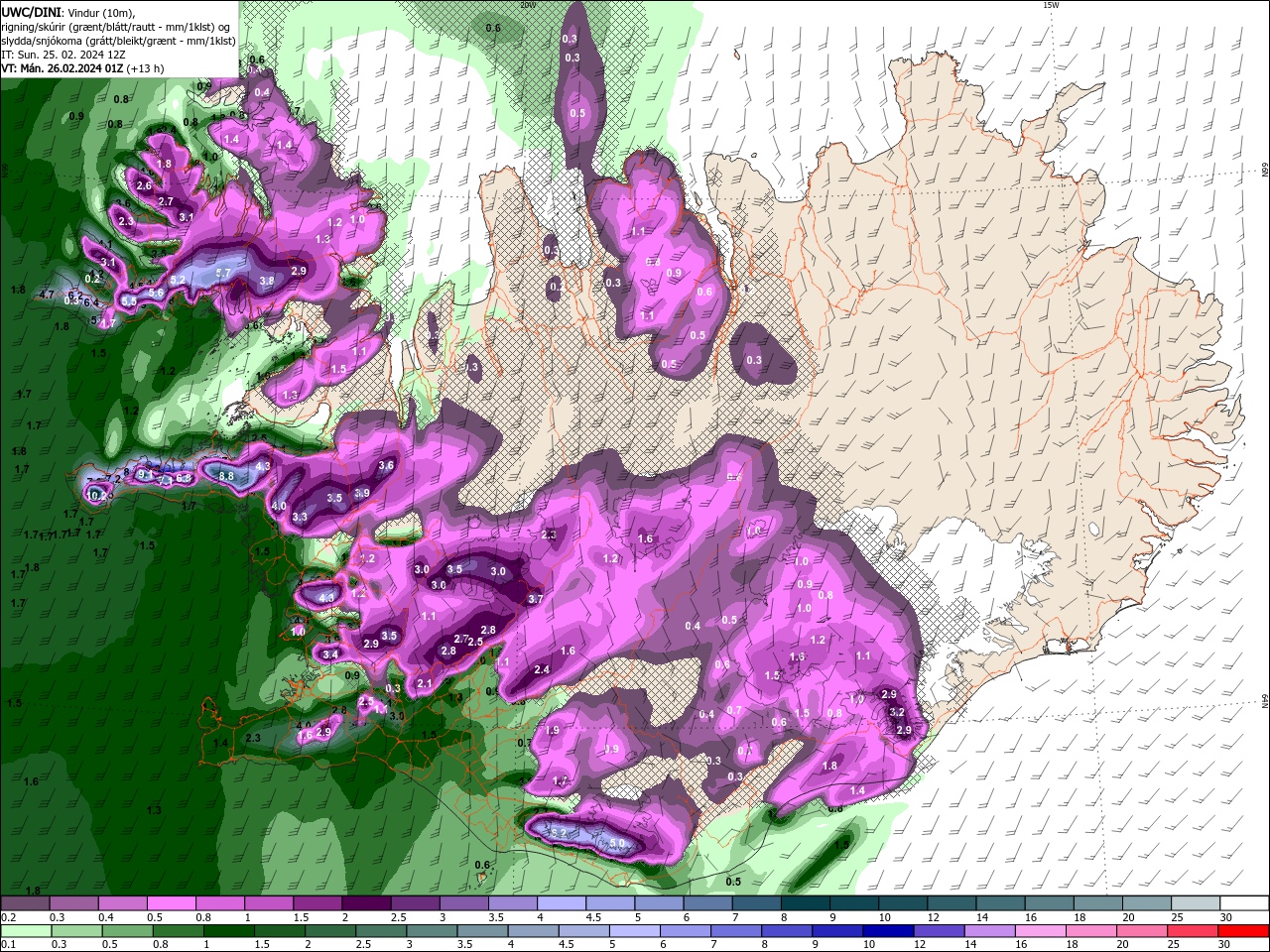Select the 'Vindur (10m)' label
The height and width of the screenshot is (952, 1270).
(x=102, y=12)
